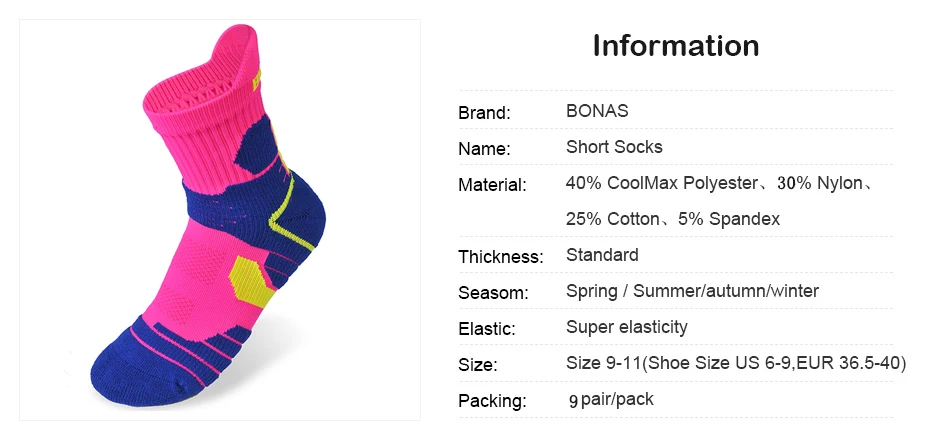Image resolution: width=930 pixels, height=440 pixels.
Task: Click the Size 9-11 shoe size text
Action: 735,364
